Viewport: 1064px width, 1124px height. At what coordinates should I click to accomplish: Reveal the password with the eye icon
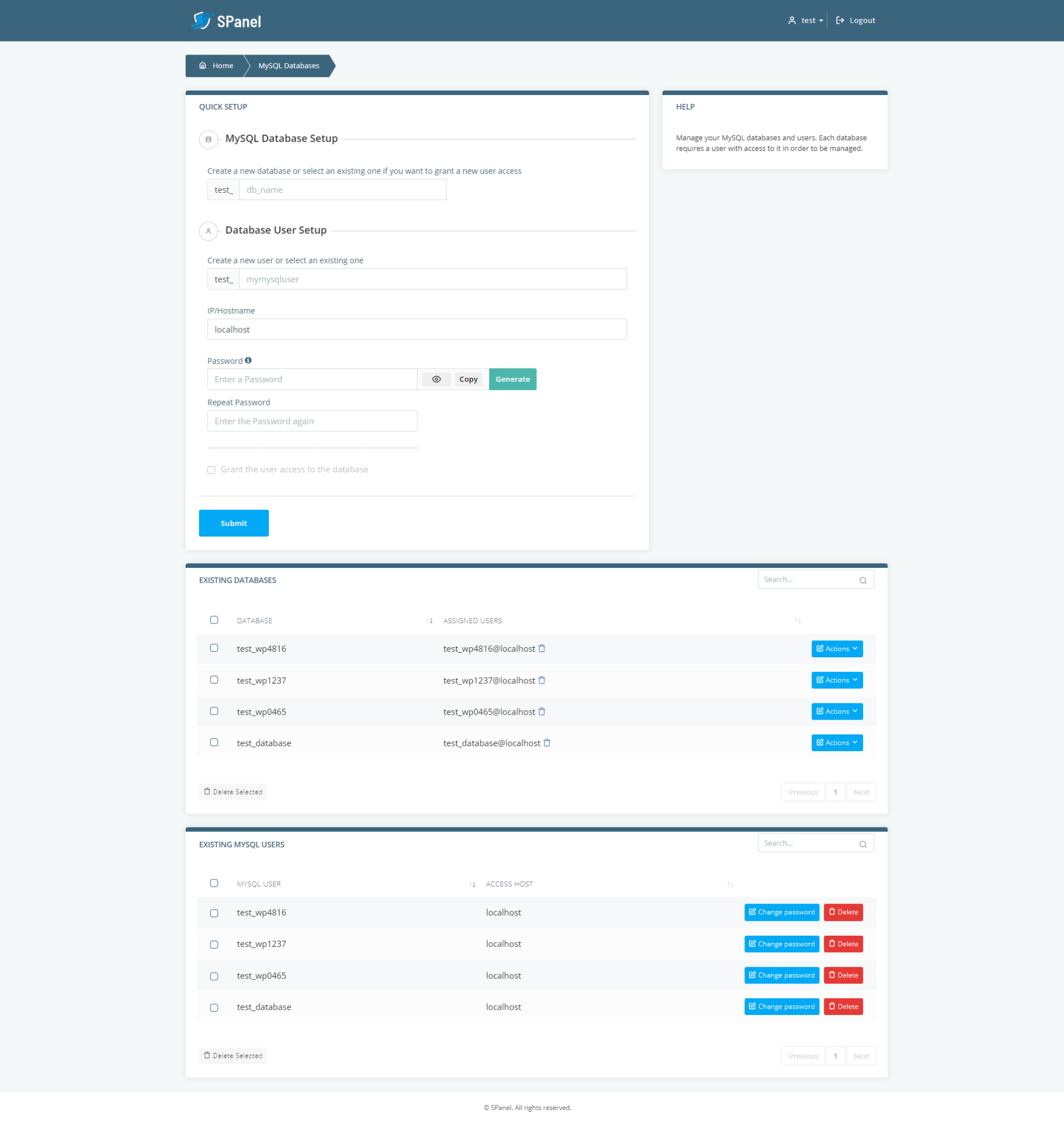pyautogui.click(x=436, y=379)
